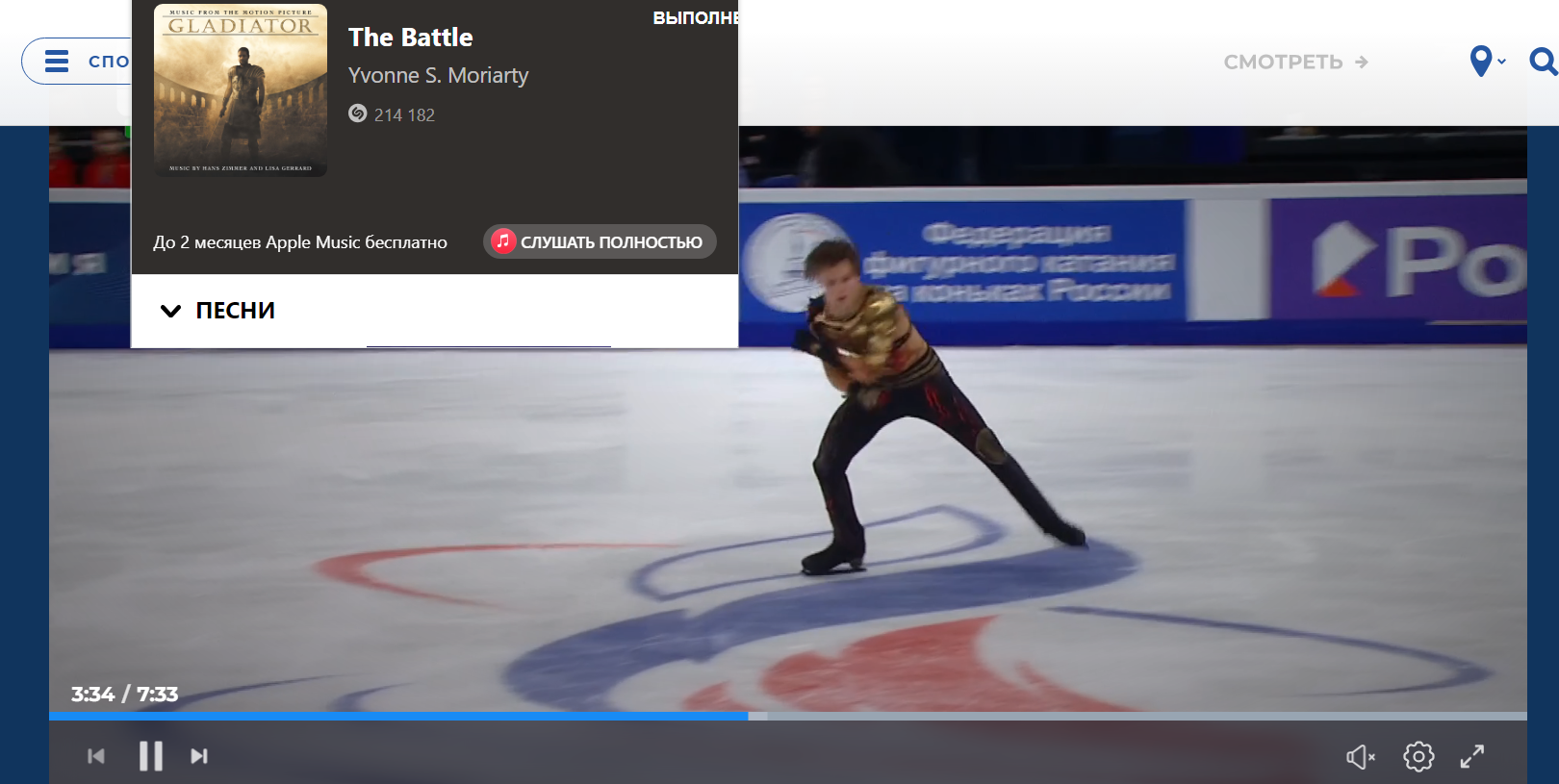Enter fullscreen mode
Viewport: 1559px width, 784px height.
pyautogui.click(x=1472, y=756)
